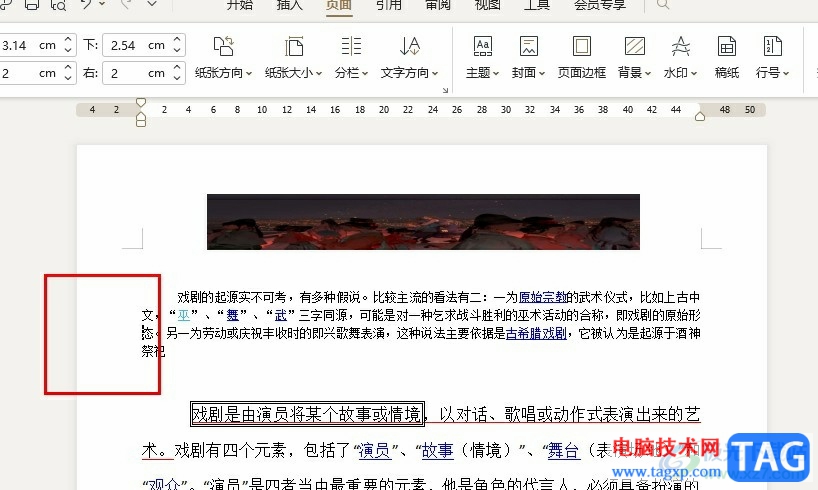
Task: Click the 行号 line number icon
Action: [x=772, y=46]
